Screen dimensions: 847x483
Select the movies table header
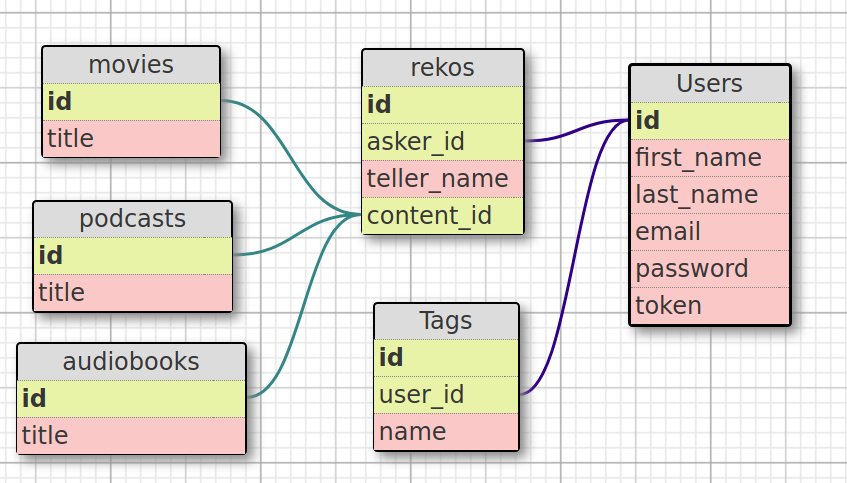pyautogui.click(x=131, y=65)
